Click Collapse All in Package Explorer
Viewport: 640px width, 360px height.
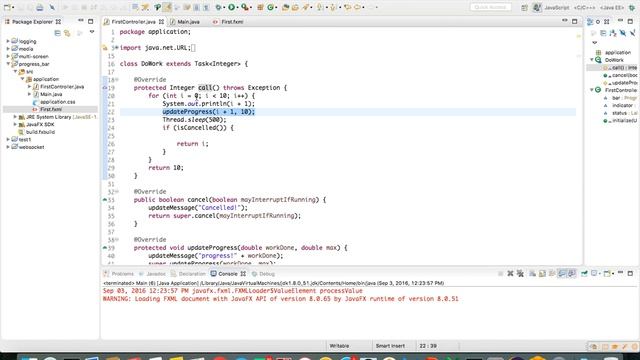(x=58, y=33)
